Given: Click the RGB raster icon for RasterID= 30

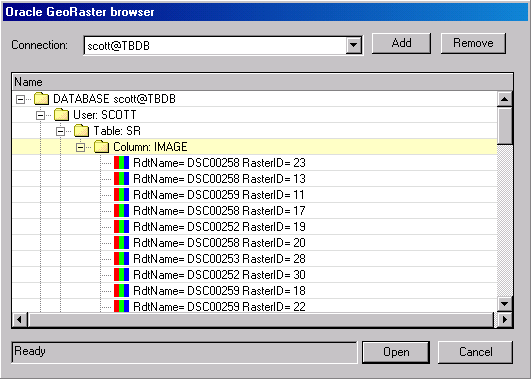Looking at the screenshot, I should point(122,275).
